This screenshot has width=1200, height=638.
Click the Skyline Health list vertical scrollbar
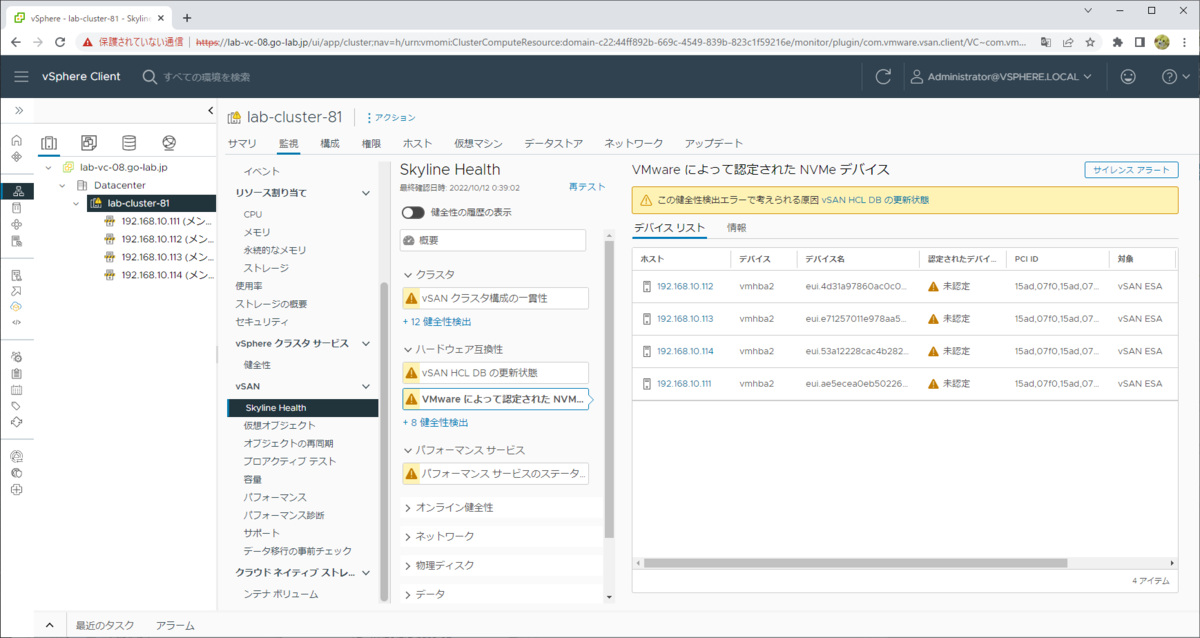(609, 390)
